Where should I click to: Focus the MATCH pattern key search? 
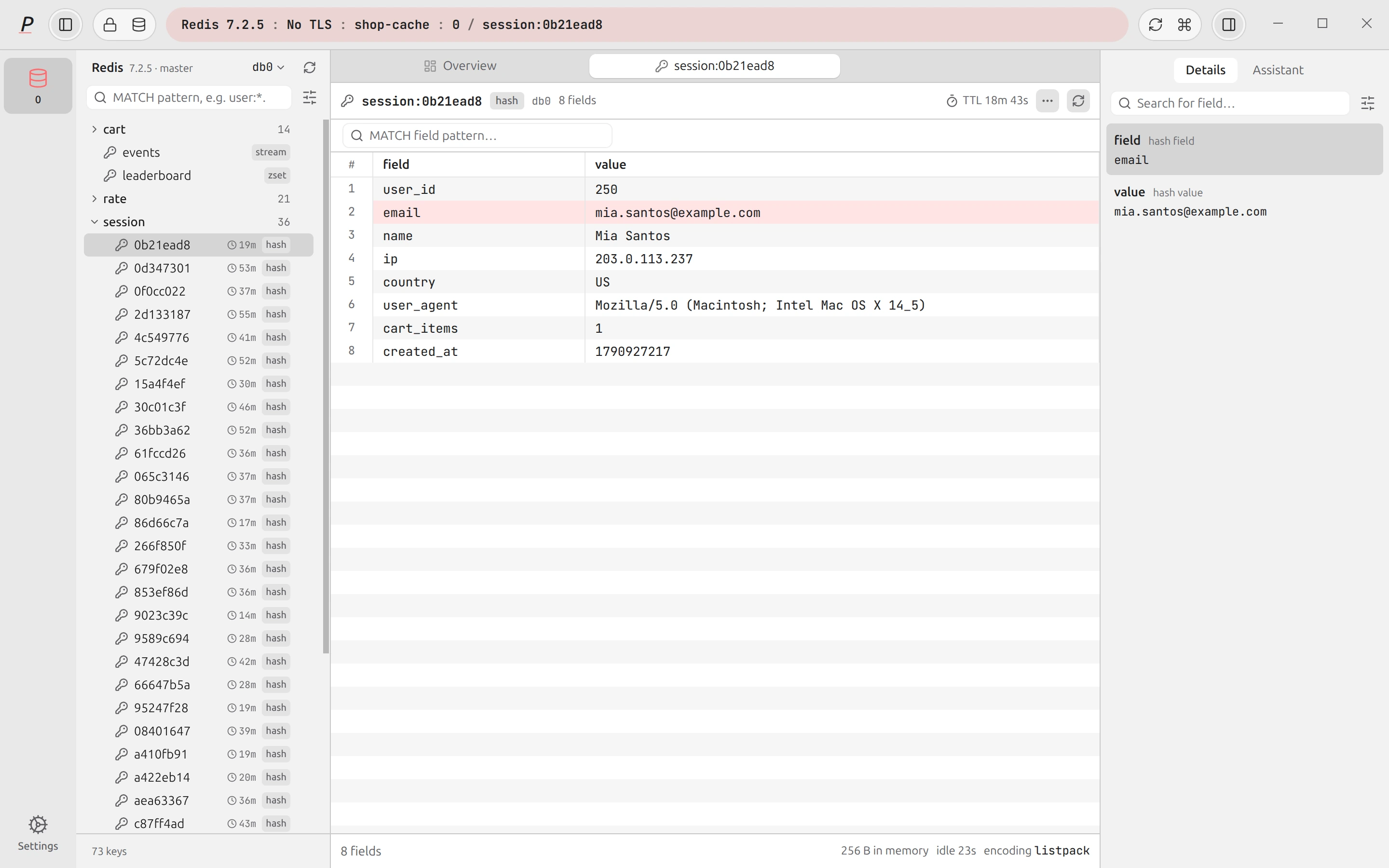tap(190, 97)
